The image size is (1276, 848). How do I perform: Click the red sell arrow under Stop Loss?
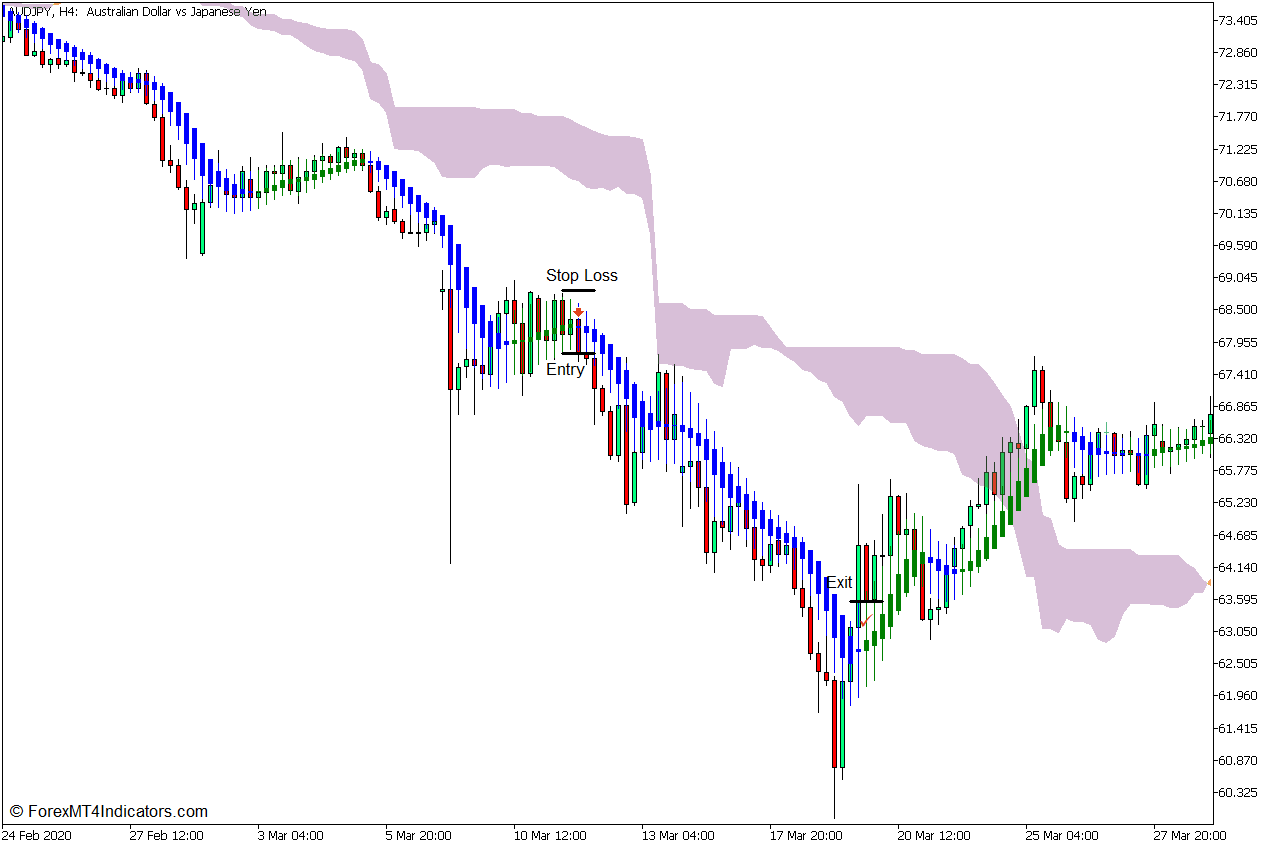[x=578, y=312]
